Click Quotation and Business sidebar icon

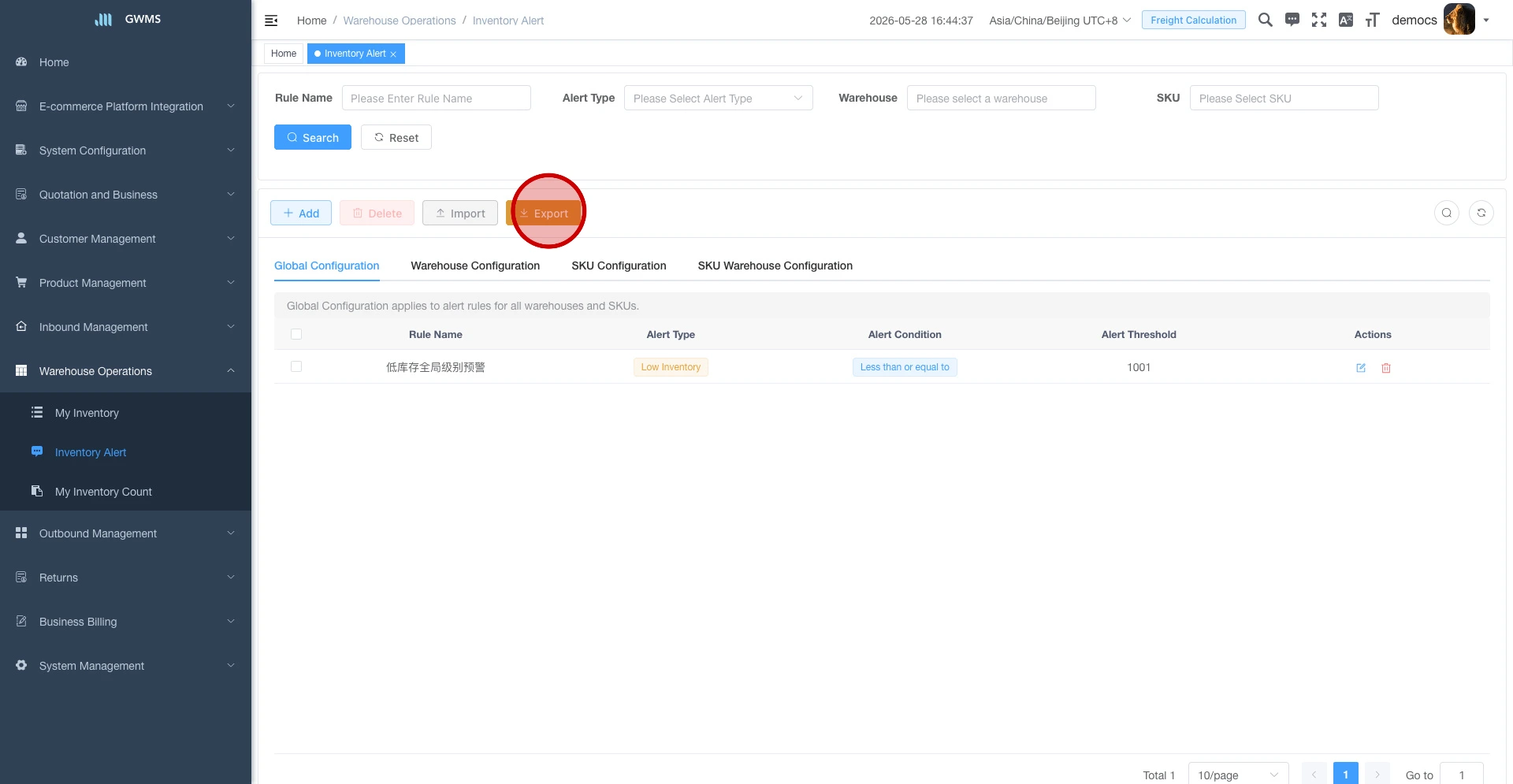[x=21, y=194]
